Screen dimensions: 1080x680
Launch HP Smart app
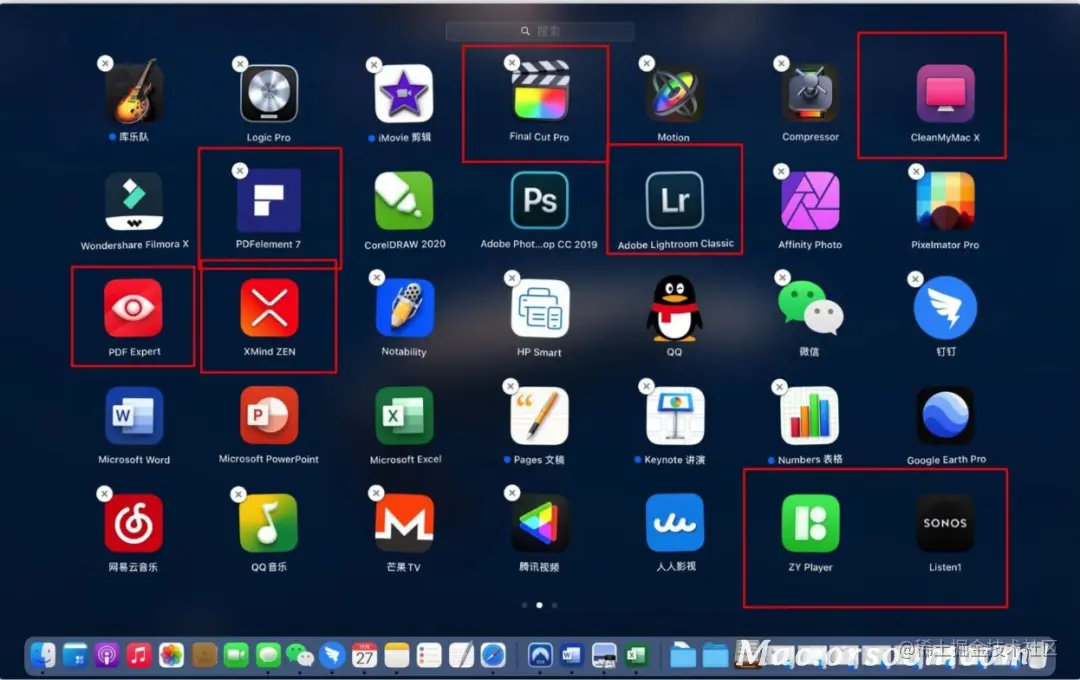tap(540, 308)
